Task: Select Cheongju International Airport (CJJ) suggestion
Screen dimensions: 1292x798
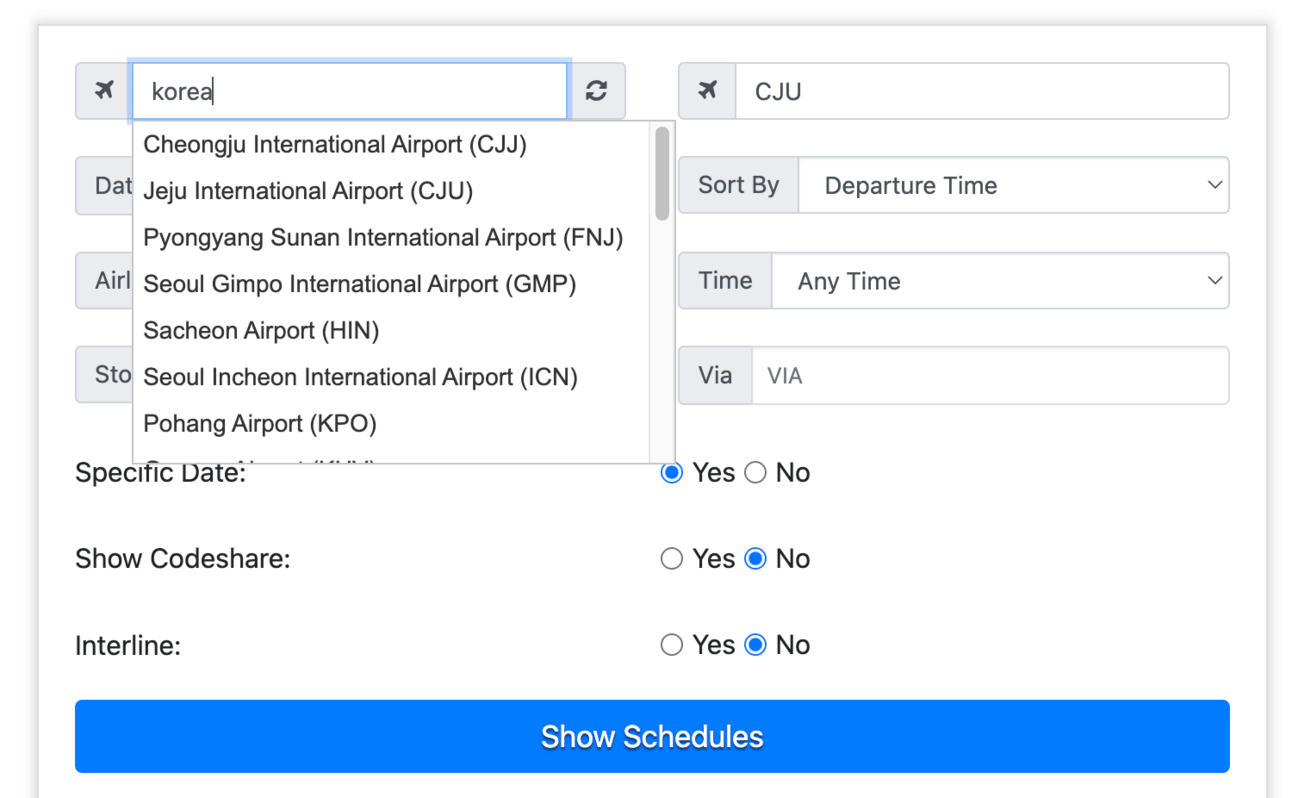Action: pos(335,145)
